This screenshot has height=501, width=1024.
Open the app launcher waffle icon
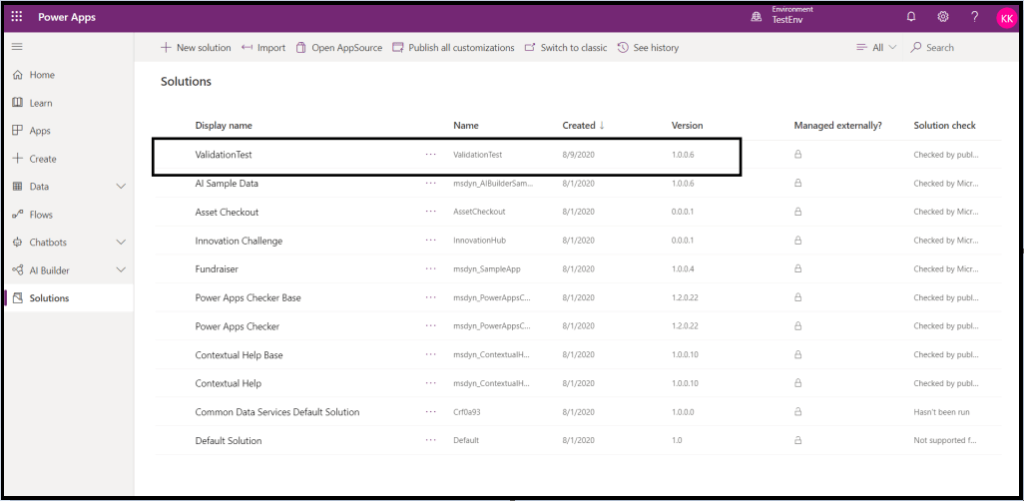[x=17, y=17]
